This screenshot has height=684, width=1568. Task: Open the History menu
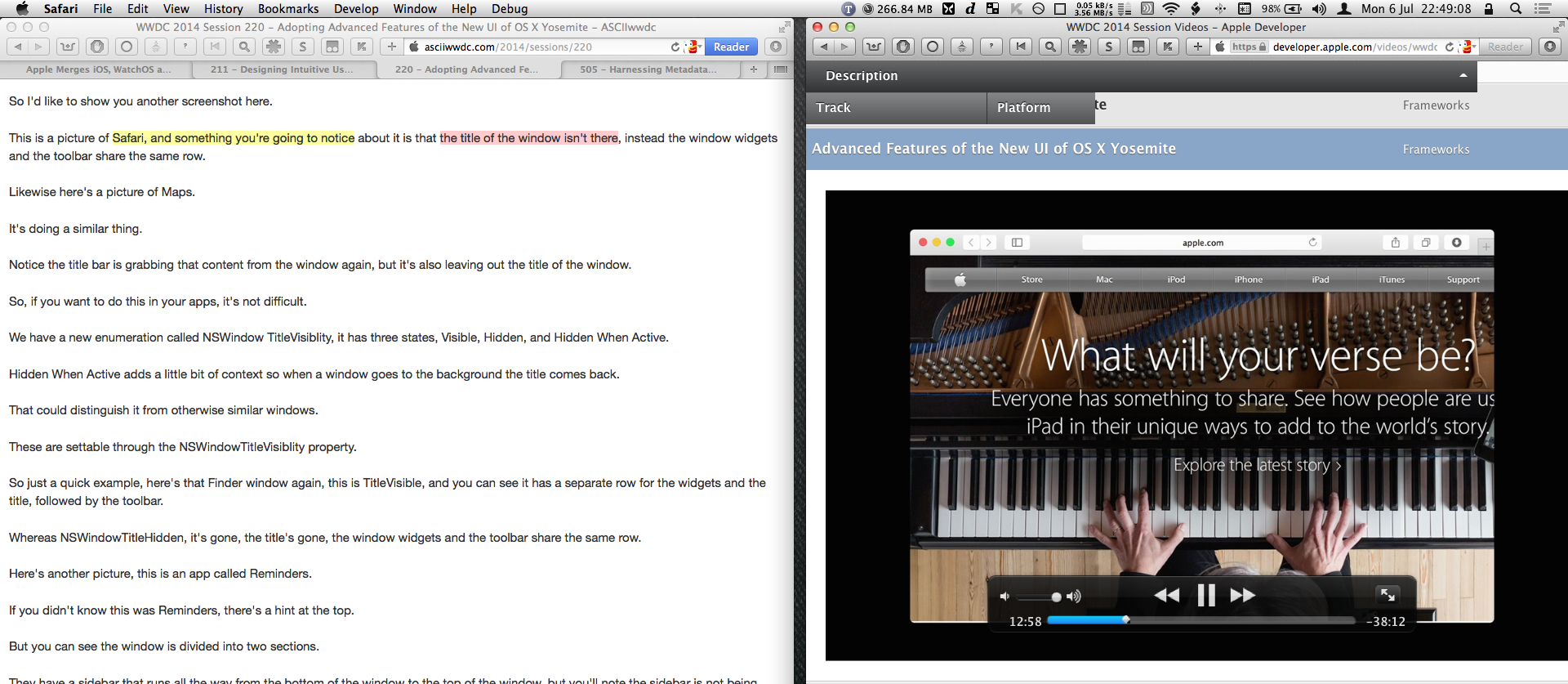click(x=223, y=9)
